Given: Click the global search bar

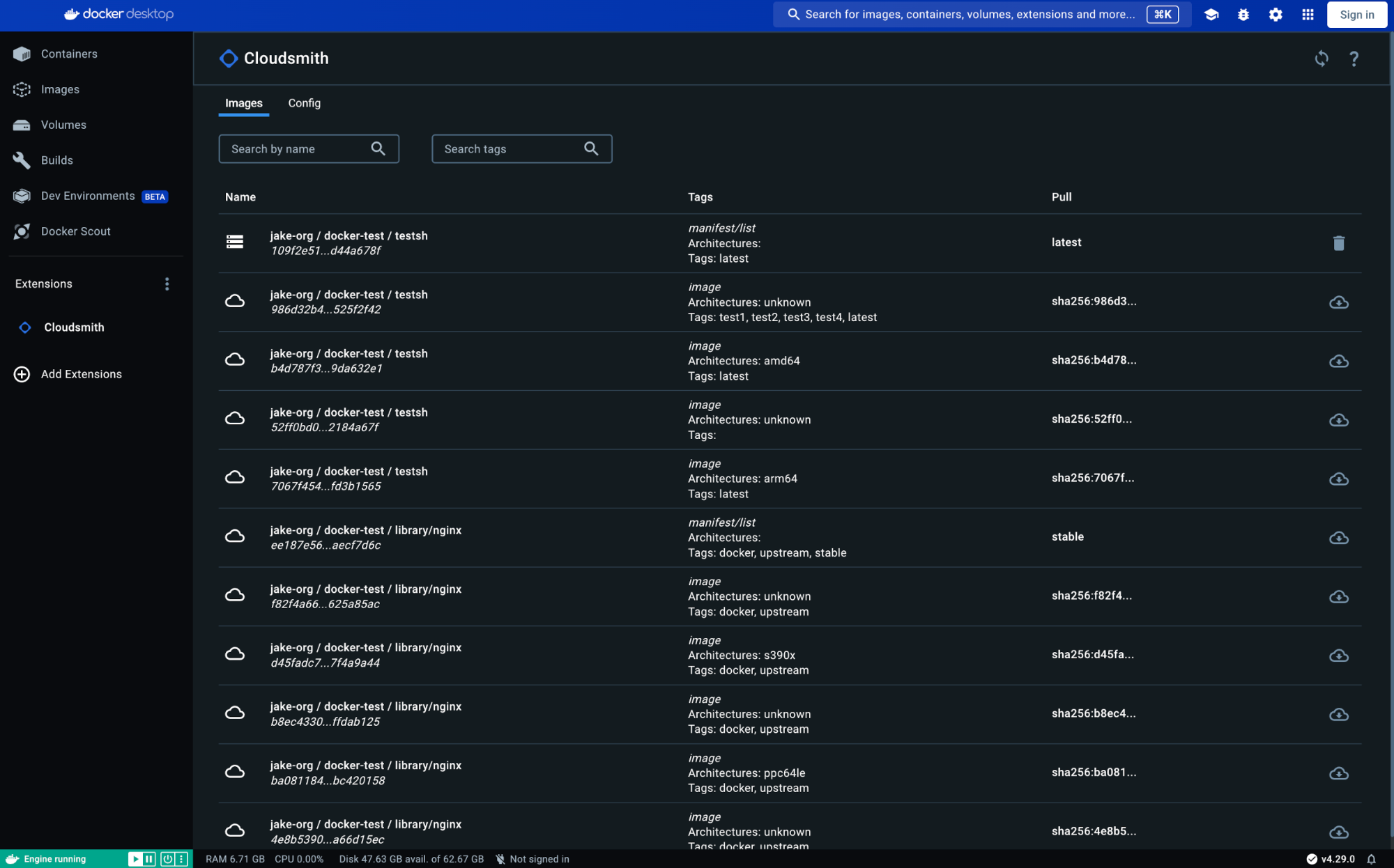Looking at the screenshot, I should [x=981, y=14].
